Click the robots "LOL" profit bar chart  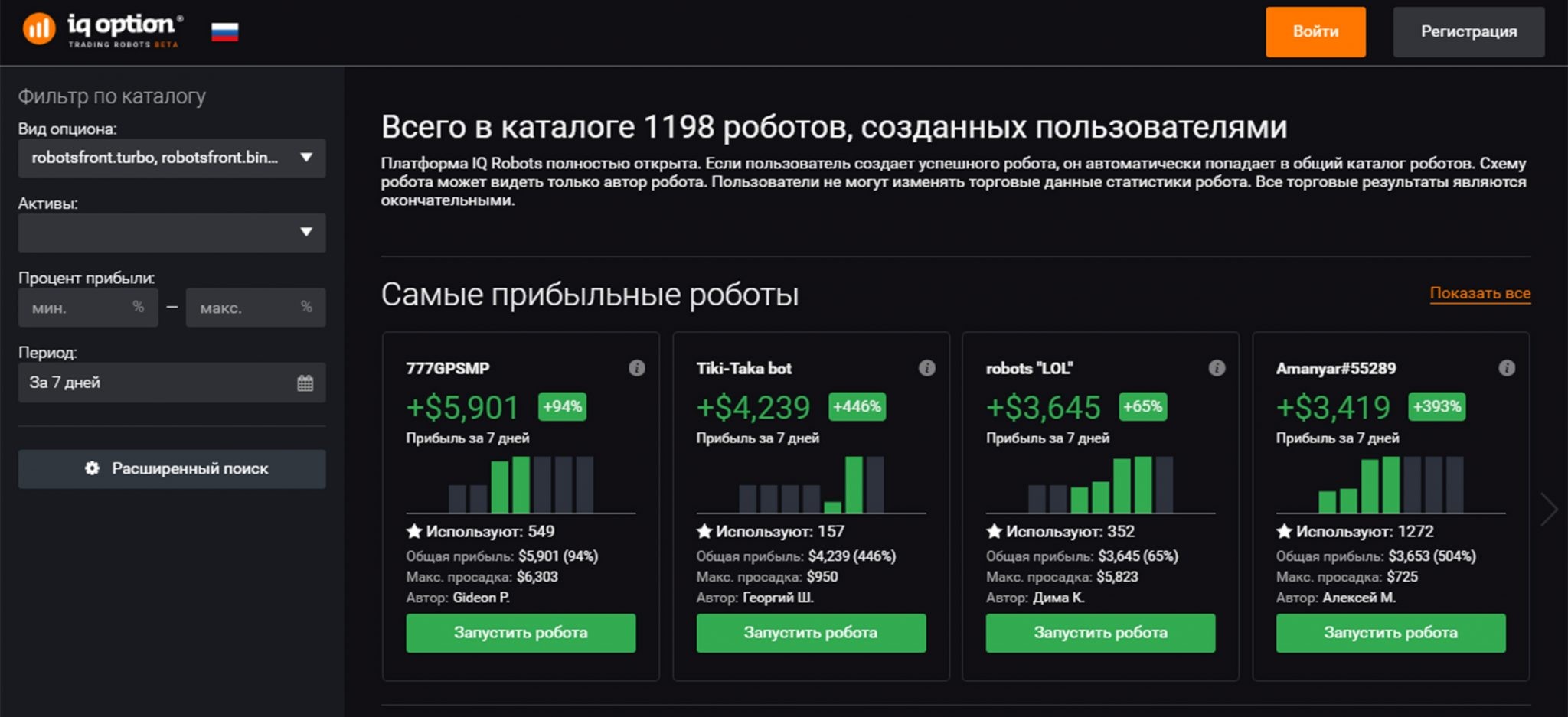pyautogui.click(x=1100, y=485)
